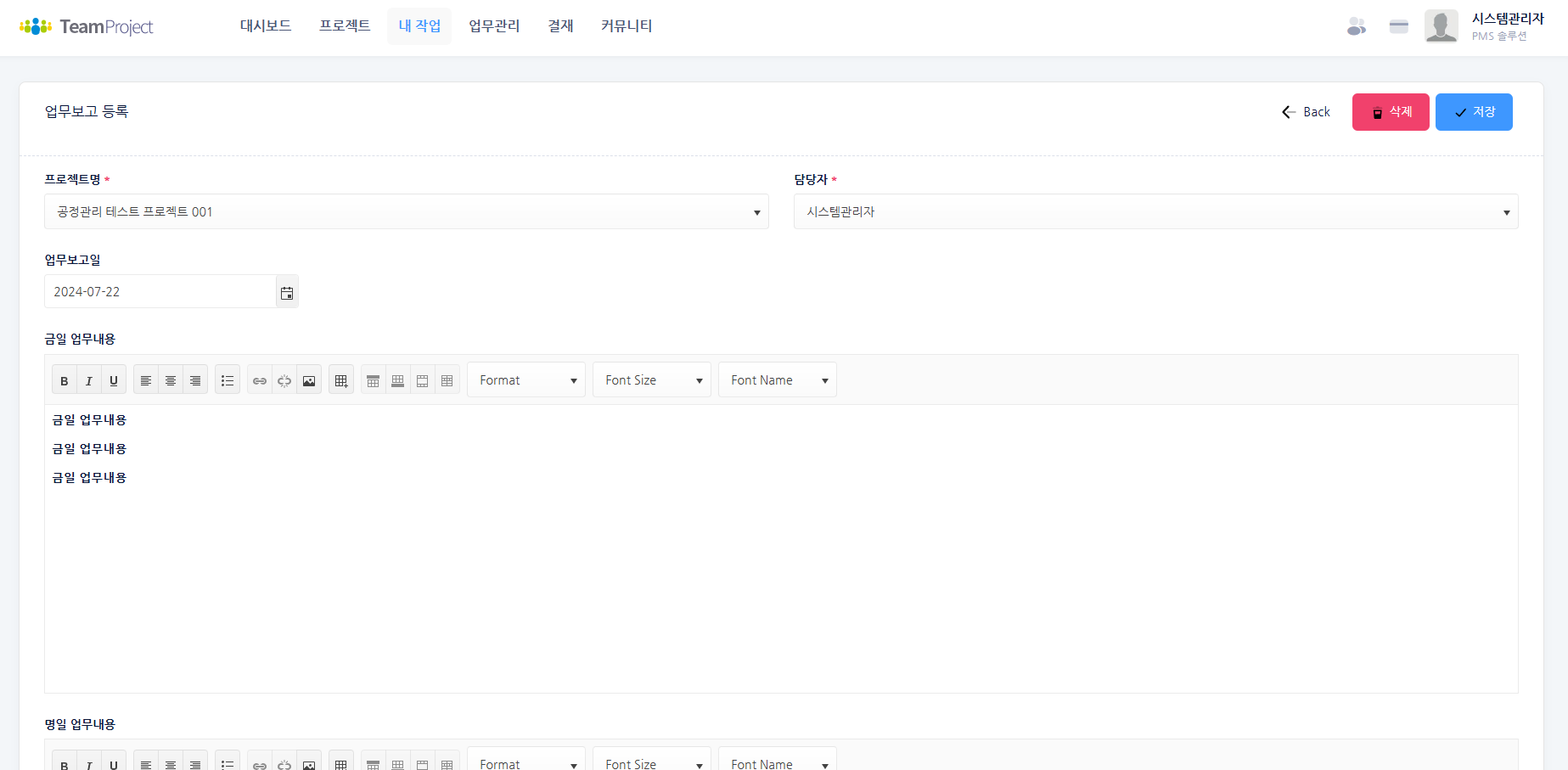Open the calendar picker for 업무보고일
This screenshot has width=1568, height=770.
click(287, 292)
